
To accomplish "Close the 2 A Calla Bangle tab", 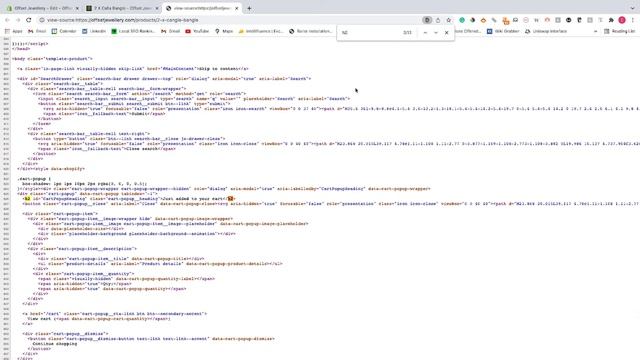I will click(x=156, y=8).
